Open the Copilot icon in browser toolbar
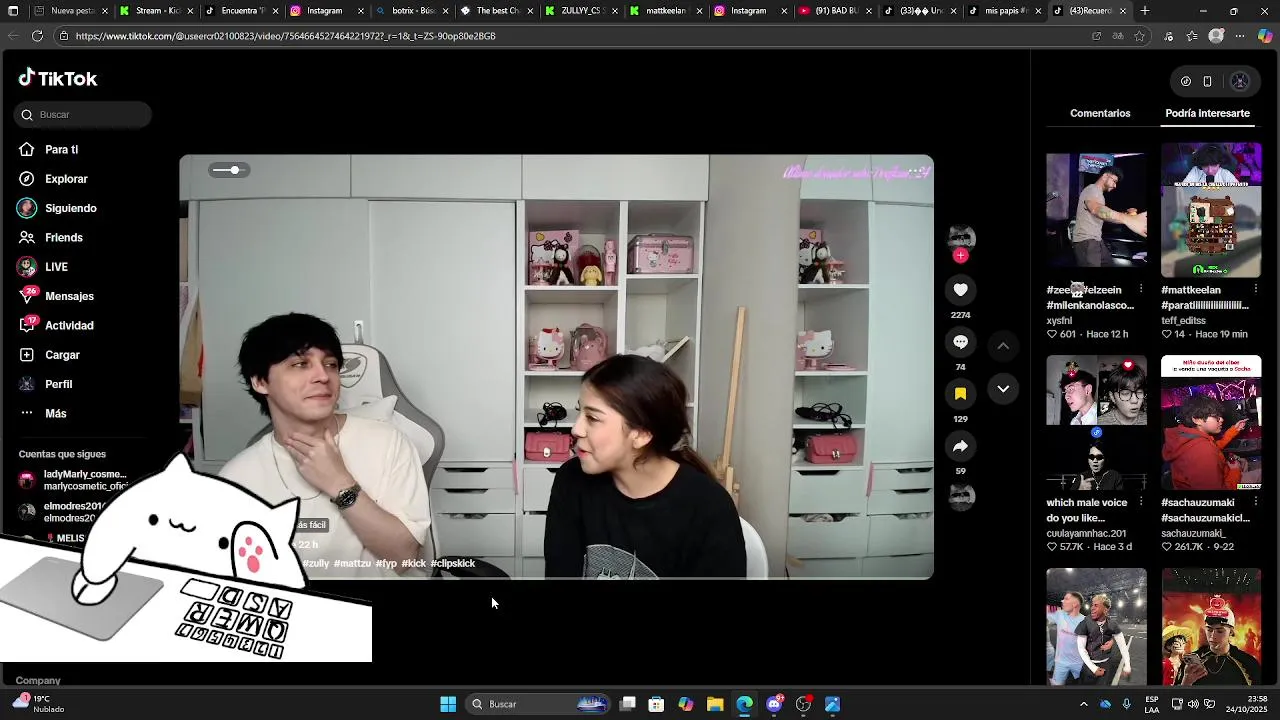The height and width of the screenshot is (720, 1280). point(1265,36)
